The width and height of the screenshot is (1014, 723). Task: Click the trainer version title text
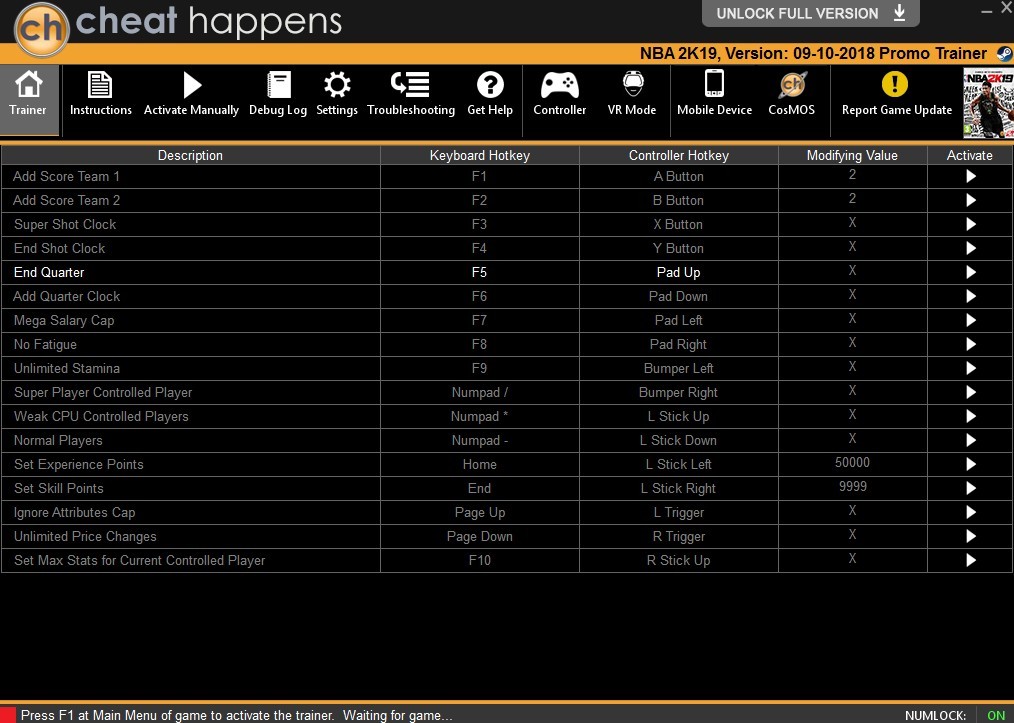coord(814,54)
